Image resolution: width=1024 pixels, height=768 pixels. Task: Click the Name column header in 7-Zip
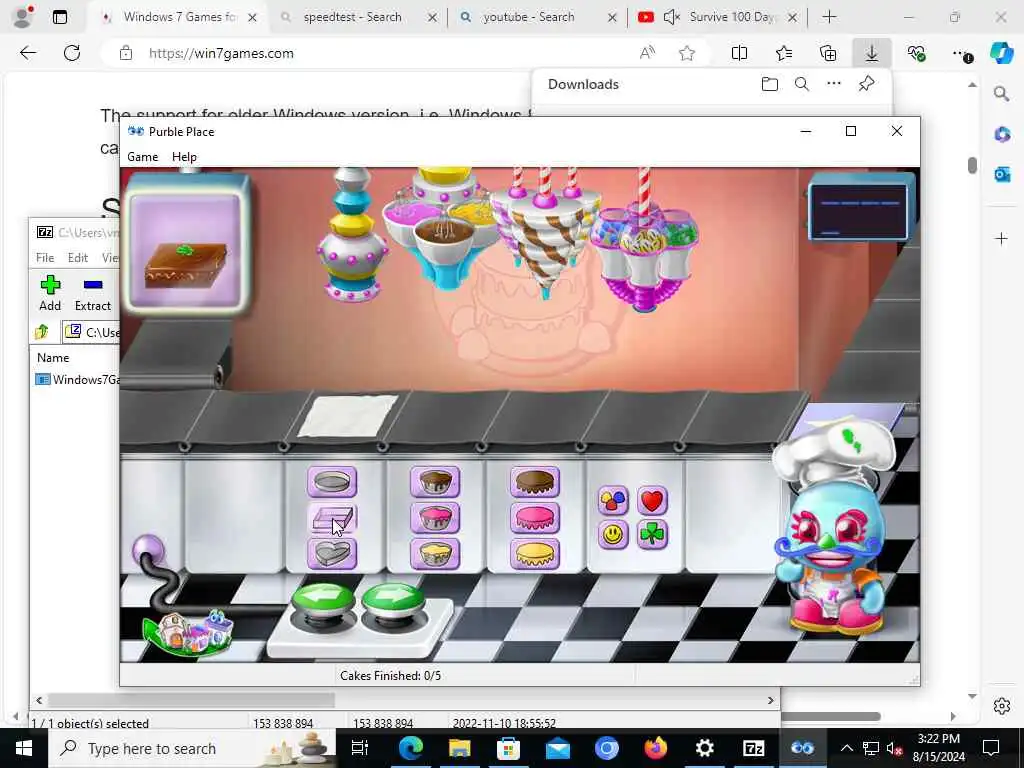pyautogui.click(x=53, y=357)
